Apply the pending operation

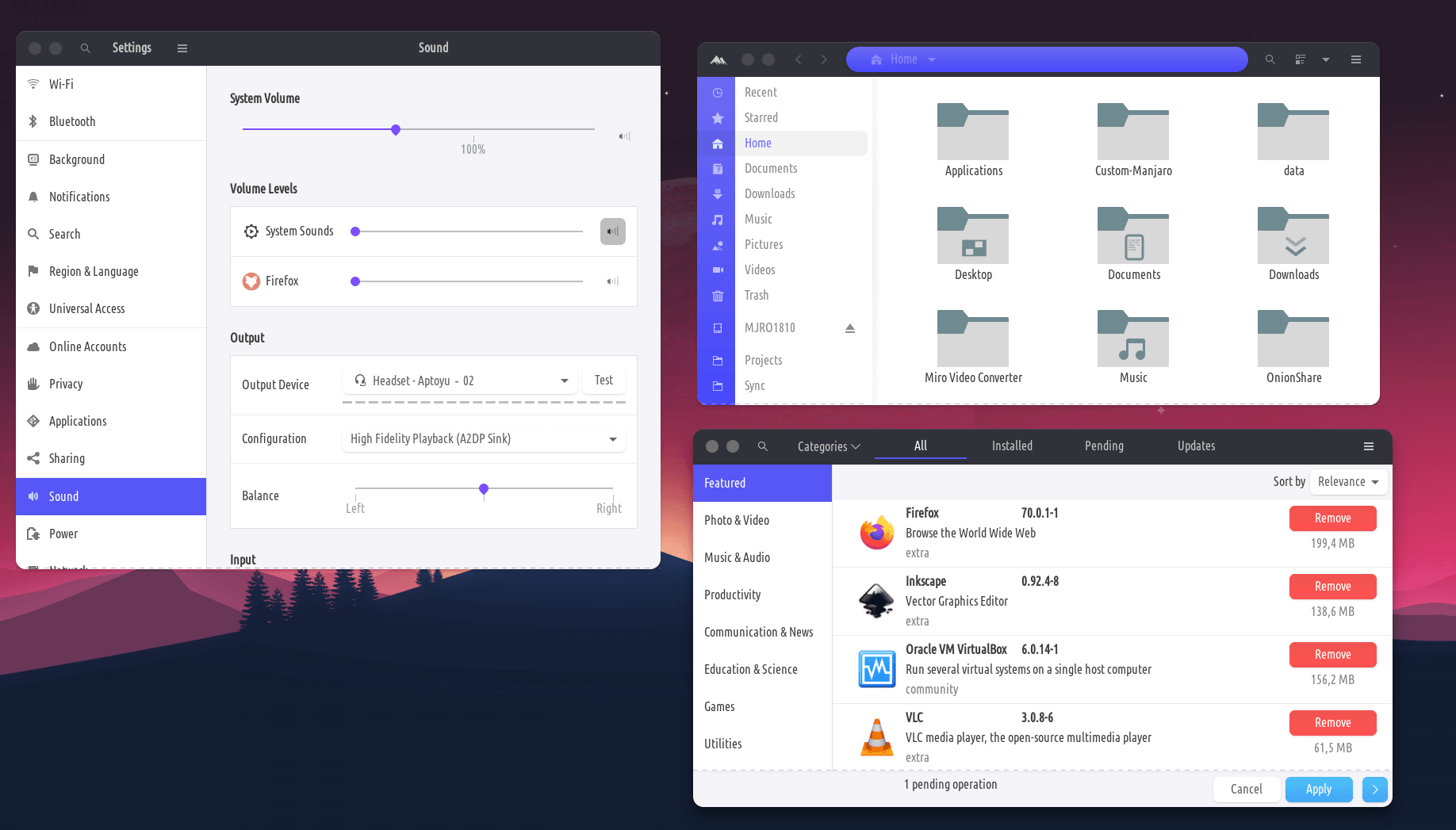click(1318, 790)
